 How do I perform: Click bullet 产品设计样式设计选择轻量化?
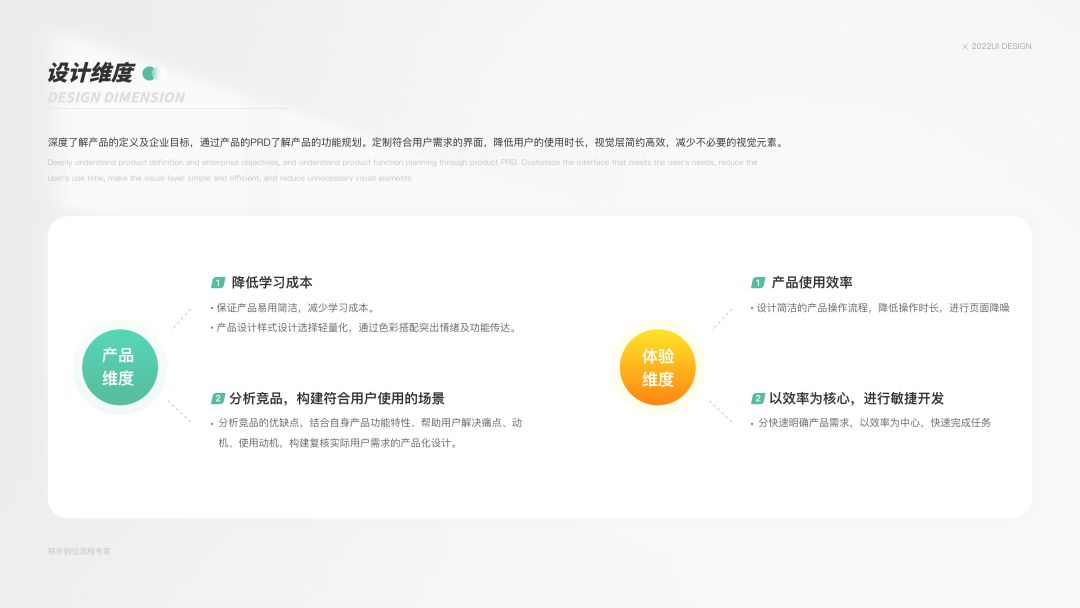click(x=365, y=328)
